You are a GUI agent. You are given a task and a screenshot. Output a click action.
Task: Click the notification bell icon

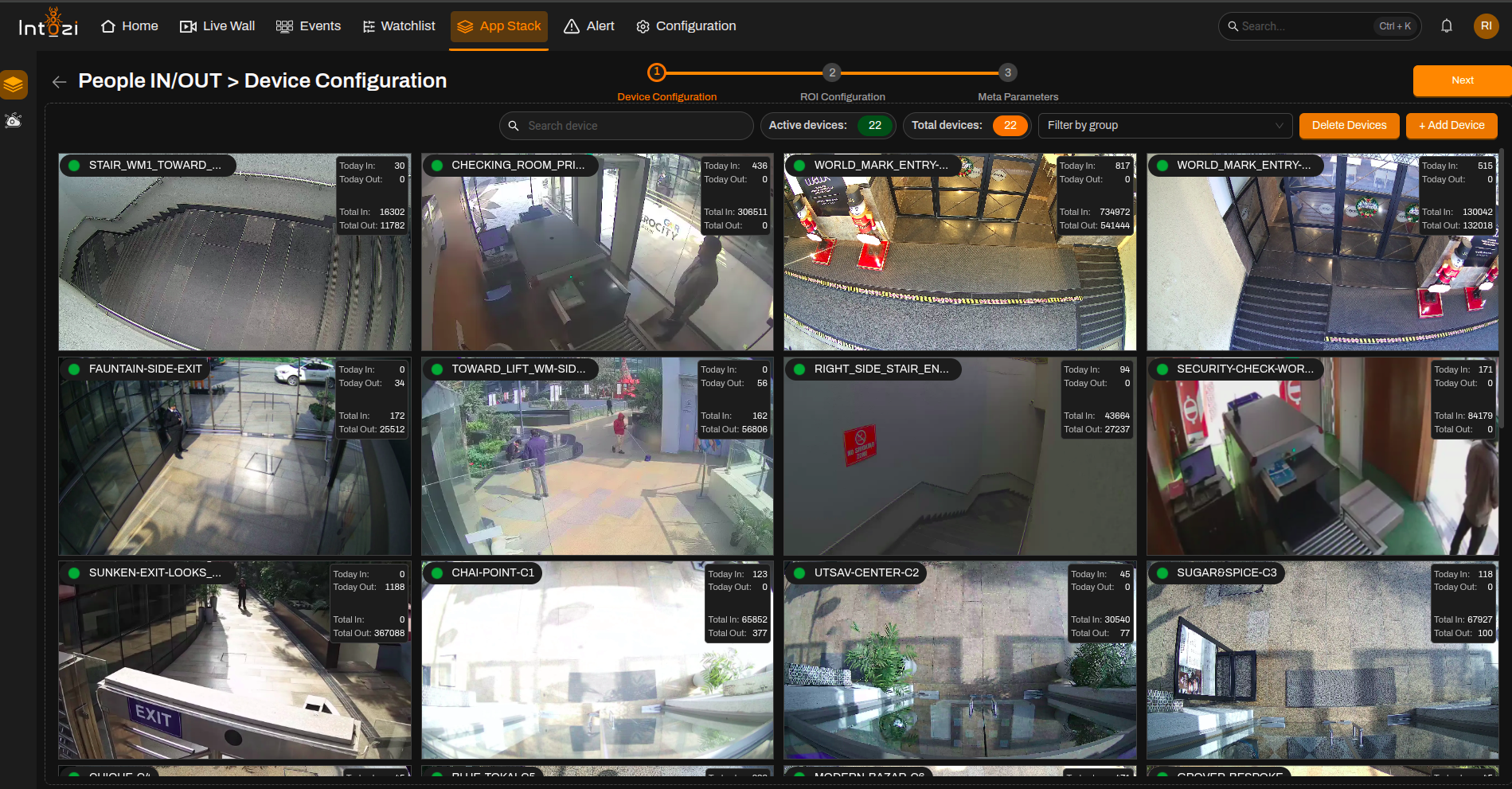[x=1447, y=26]
